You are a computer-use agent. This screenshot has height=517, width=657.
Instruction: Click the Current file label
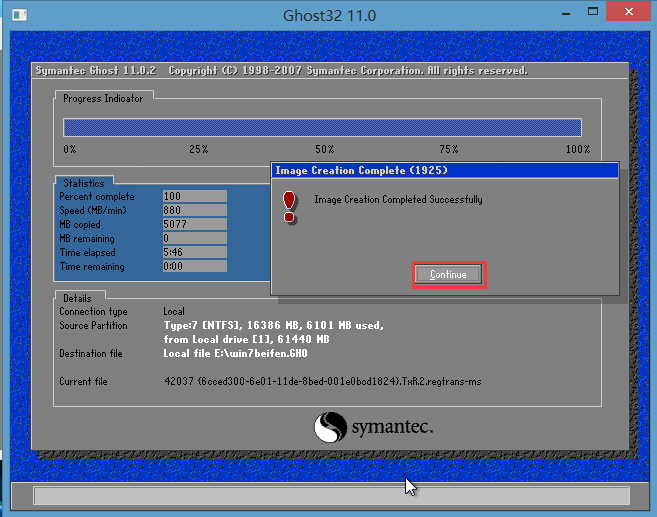(83, 382)
